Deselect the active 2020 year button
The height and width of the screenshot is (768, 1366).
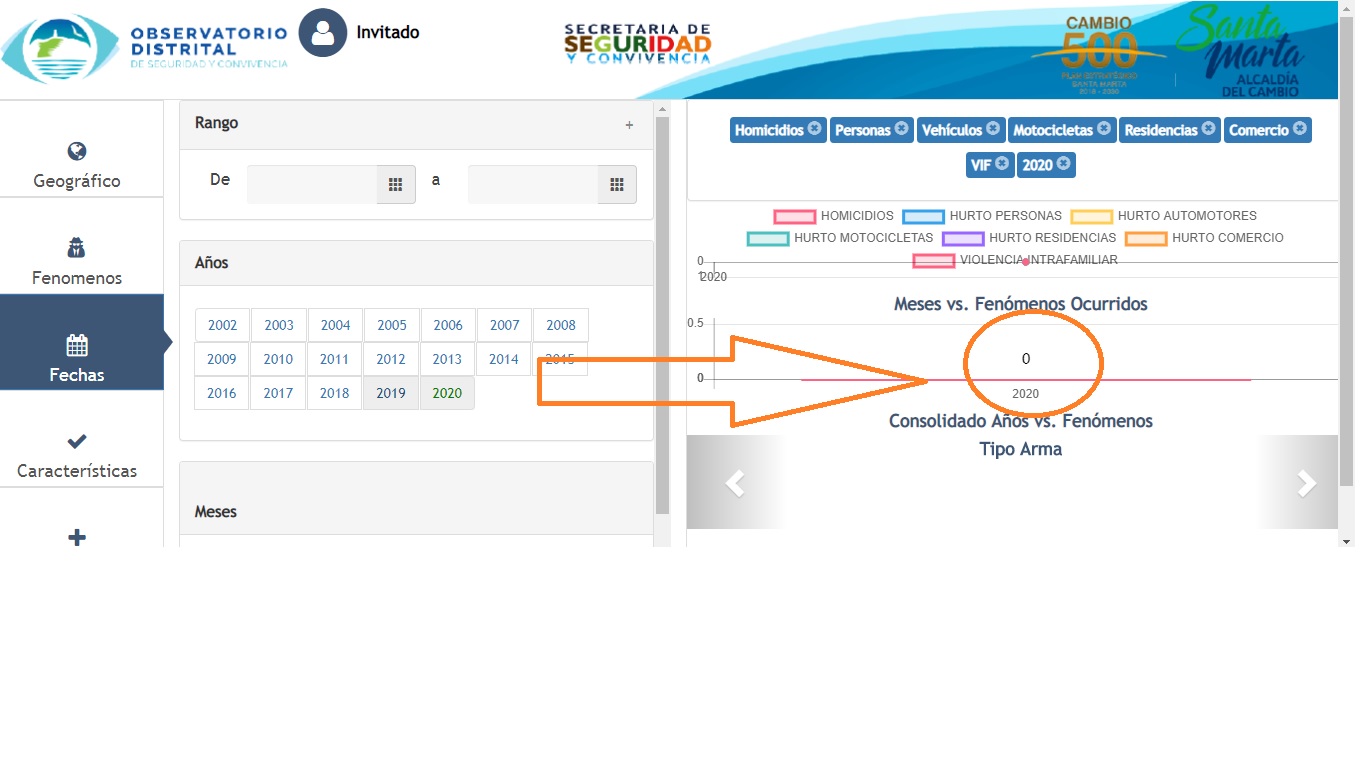447,393
